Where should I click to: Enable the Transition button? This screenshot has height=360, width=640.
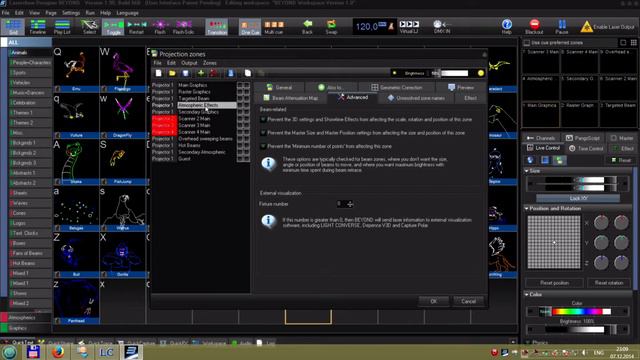click(x=217, y=27)
